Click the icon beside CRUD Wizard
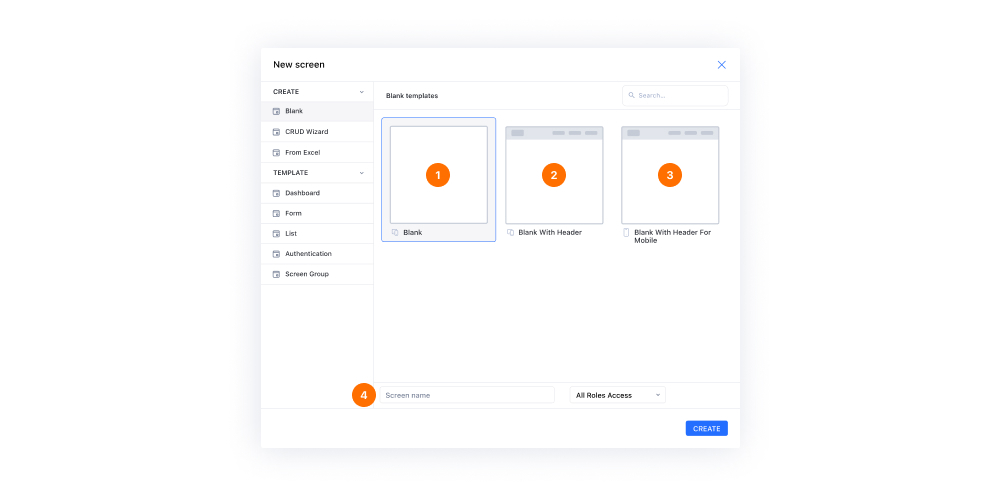Screen dimensions: 1000x496 (x=276, y=132)
